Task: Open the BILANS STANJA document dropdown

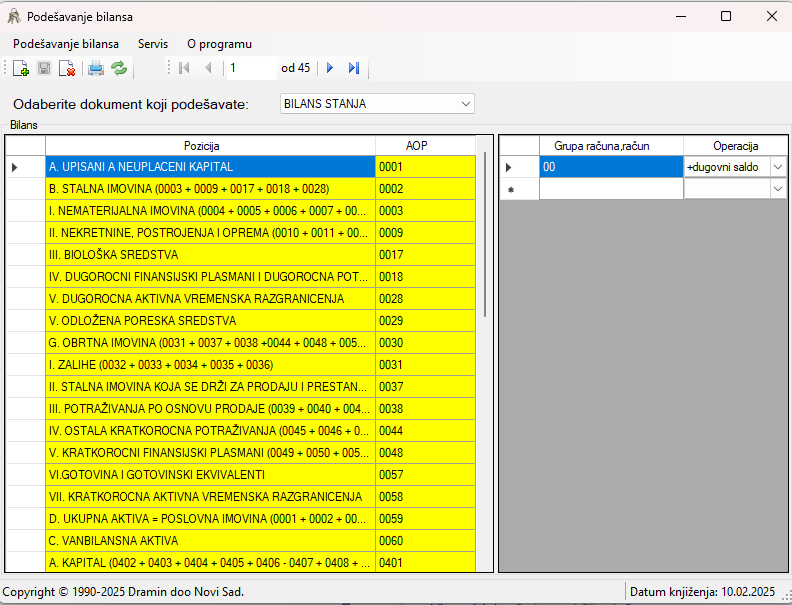Action: [377, 104]
